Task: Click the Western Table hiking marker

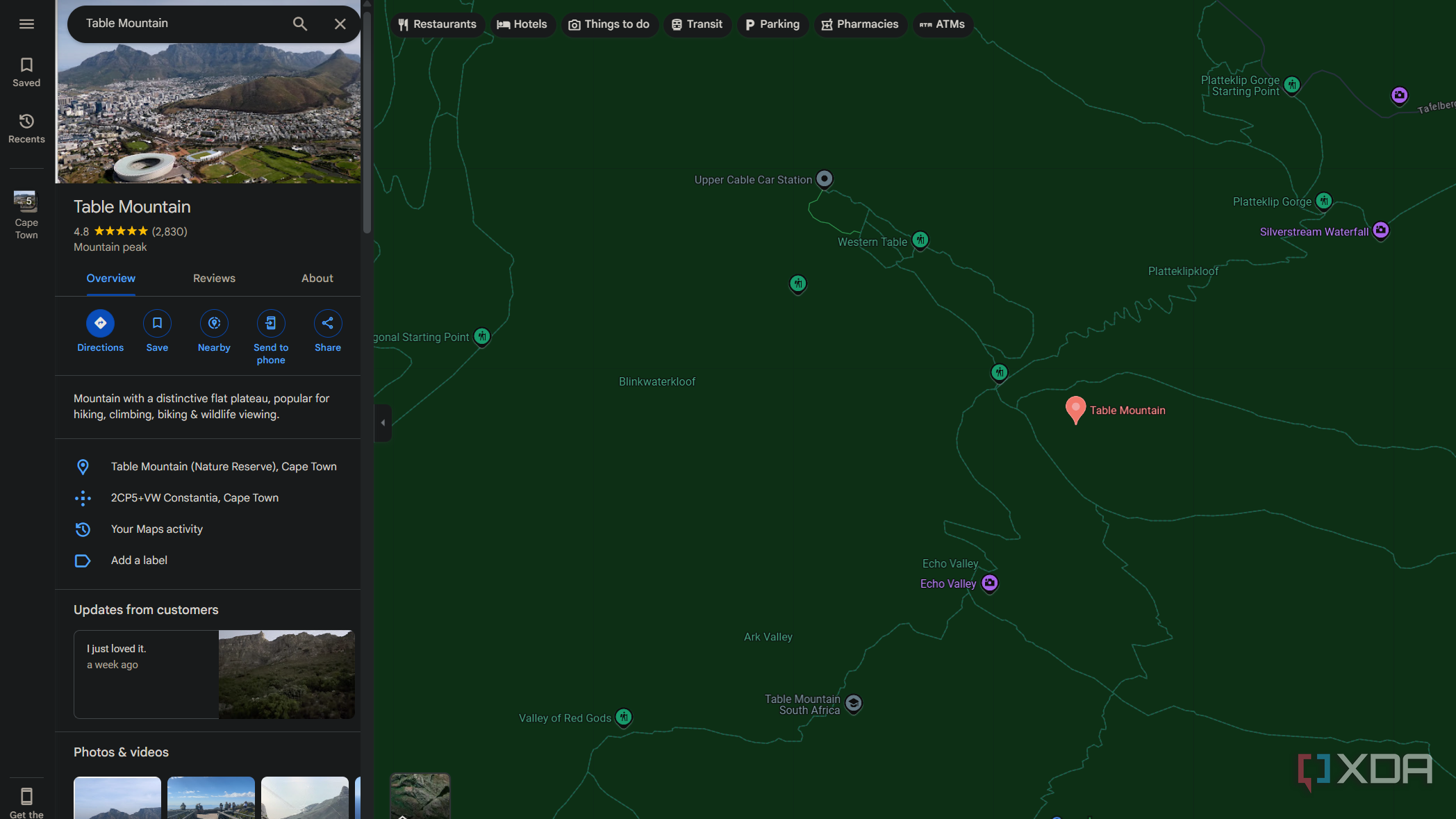Action: click(920, 240)
